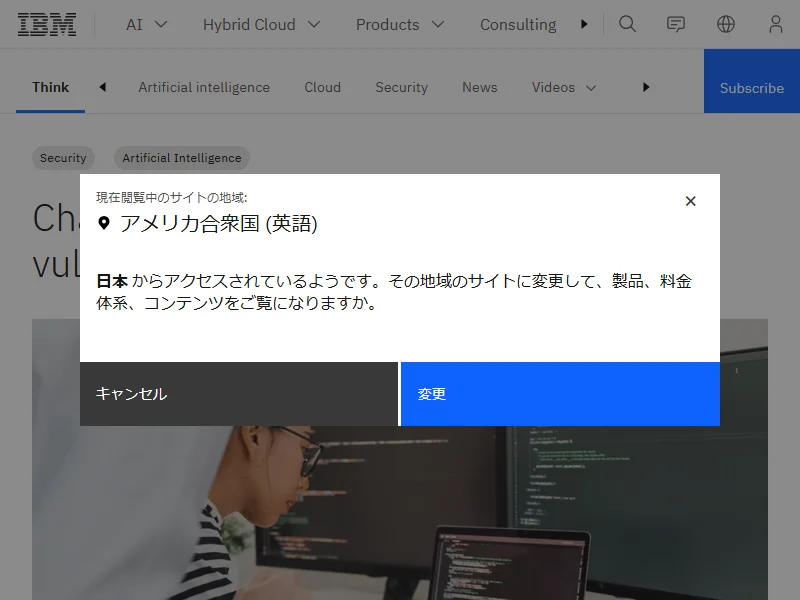
Task: Expand the AI dropdown menu
Action: tap(146, 24)
